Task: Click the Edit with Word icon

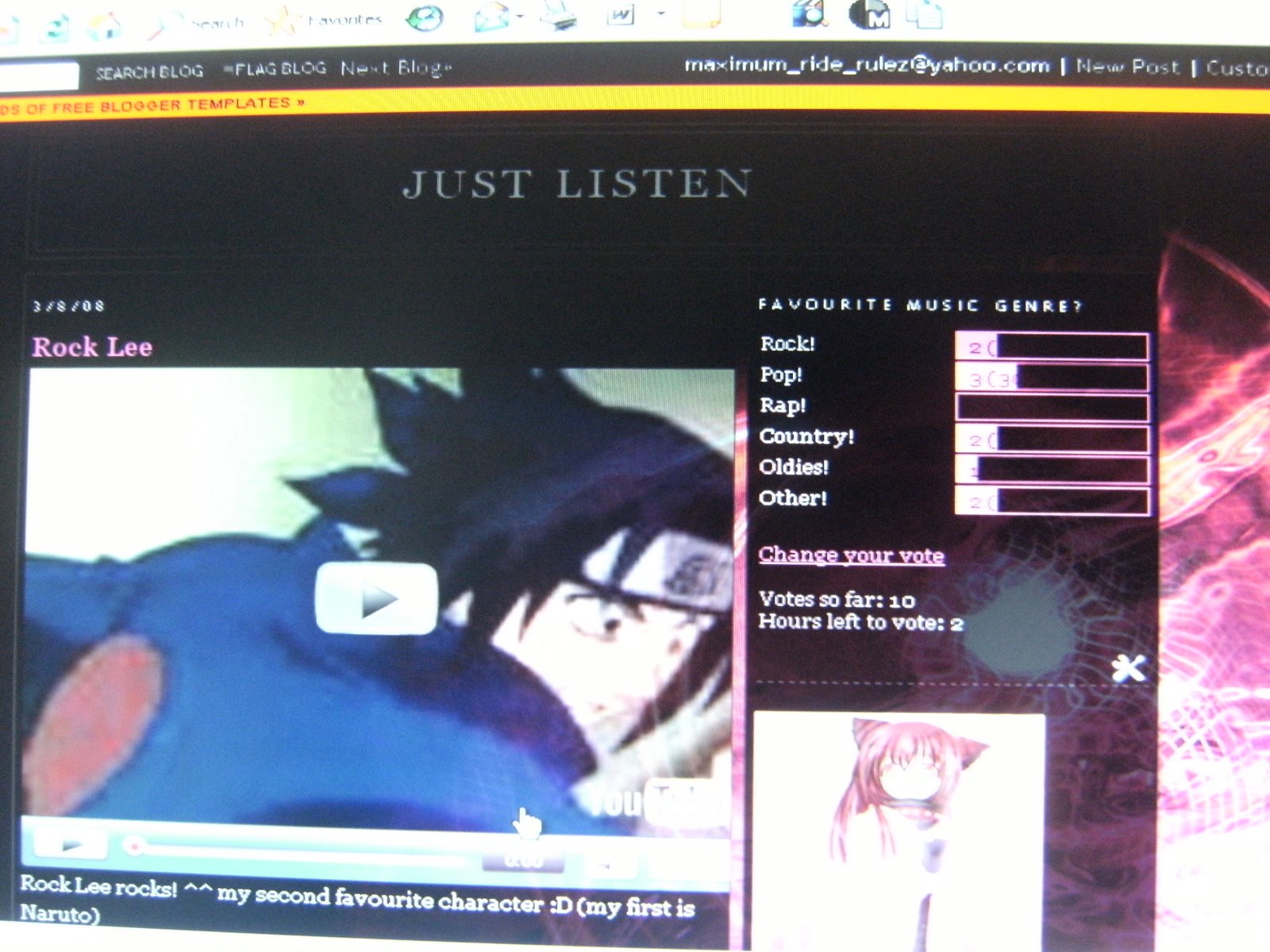Action: click(620, 14)
